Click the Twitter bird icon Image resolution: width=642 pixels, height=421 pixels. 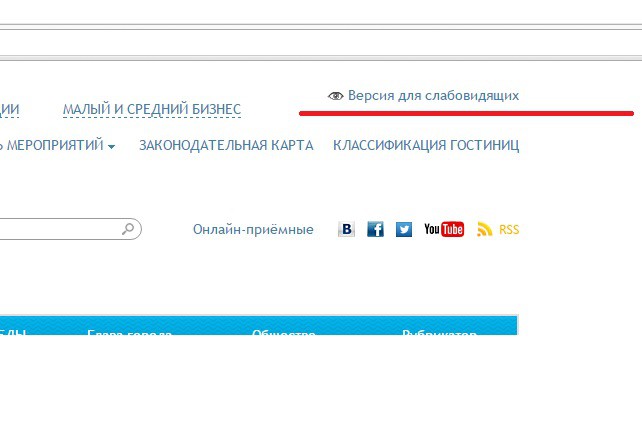(404, 229)
